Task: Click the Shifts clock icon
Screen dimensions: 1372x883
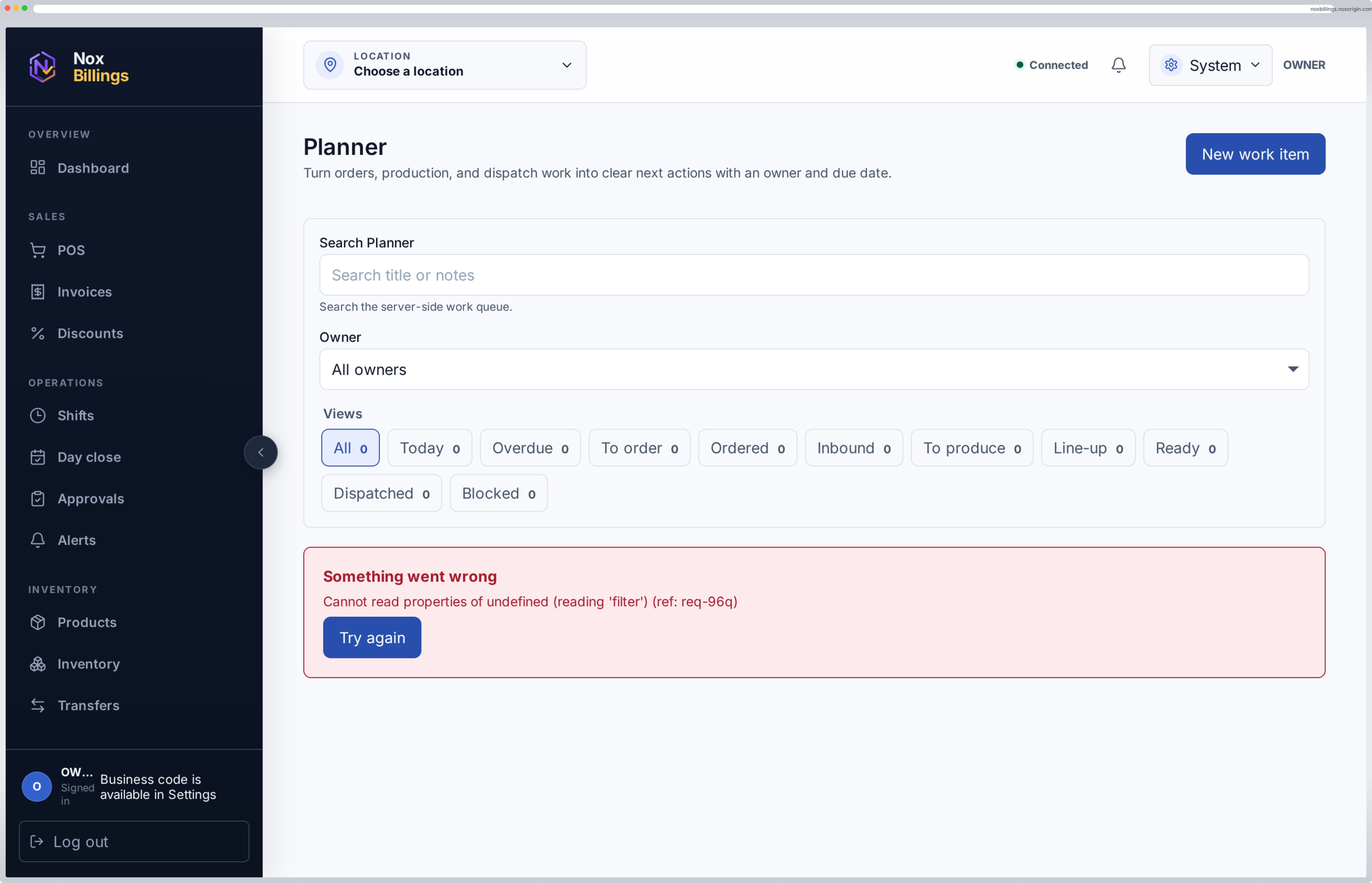Action: [38, 416]
